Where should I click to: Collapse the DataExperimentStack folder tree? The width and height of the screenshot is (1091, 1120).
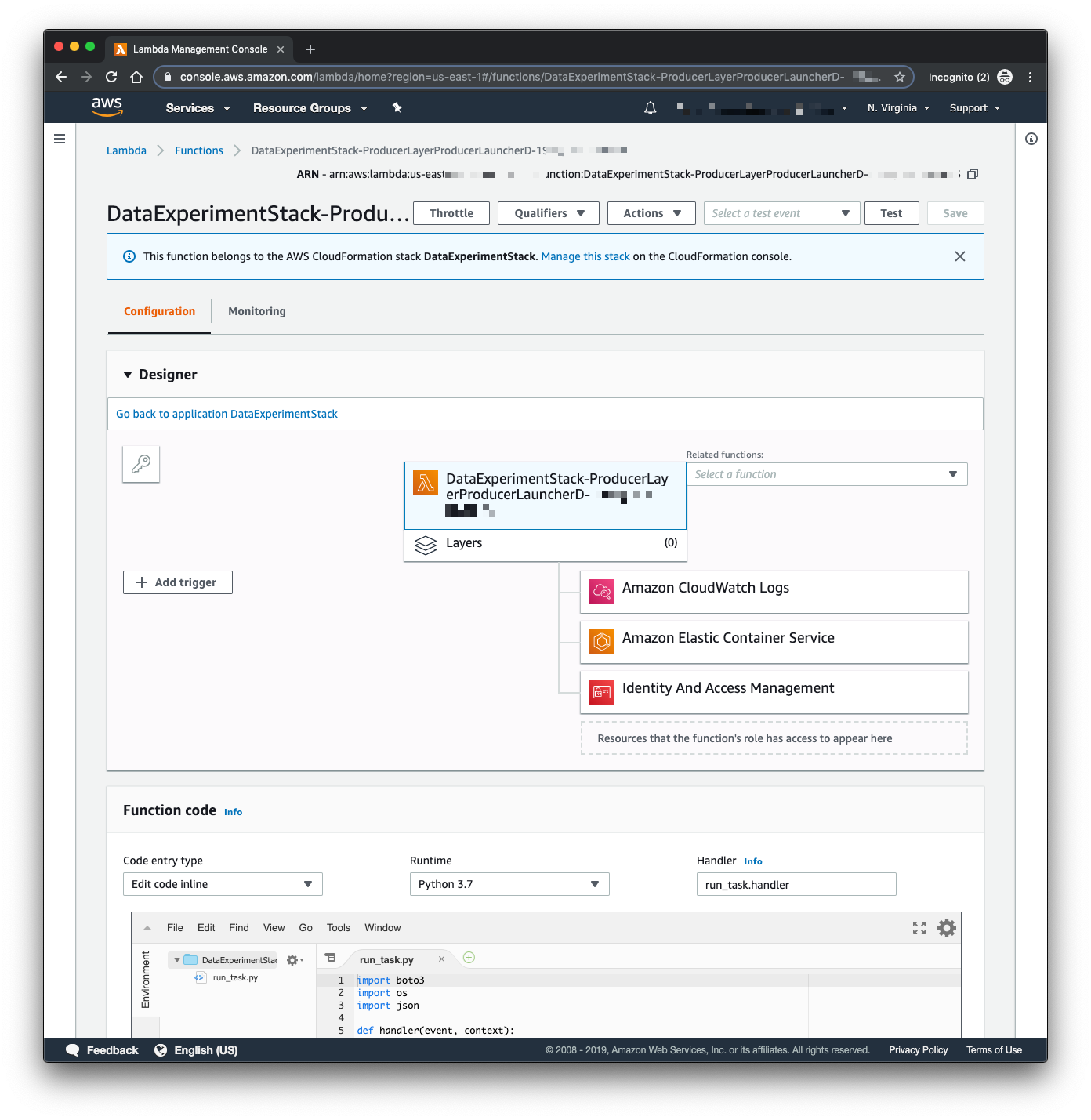(x=177, y=960)
